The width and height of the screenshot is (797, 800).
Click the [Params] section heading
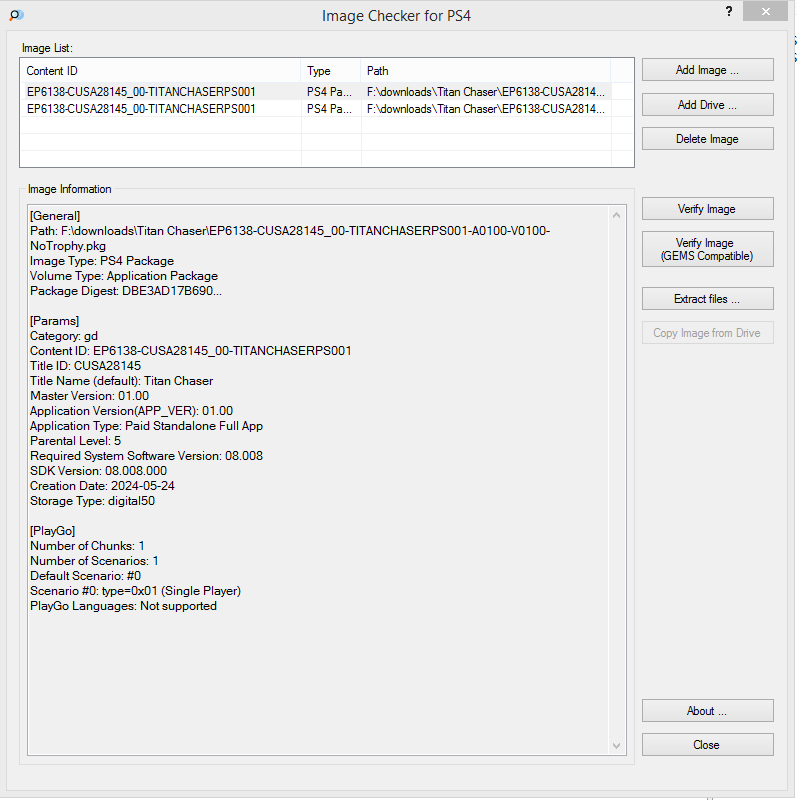[x=55, y=321]
